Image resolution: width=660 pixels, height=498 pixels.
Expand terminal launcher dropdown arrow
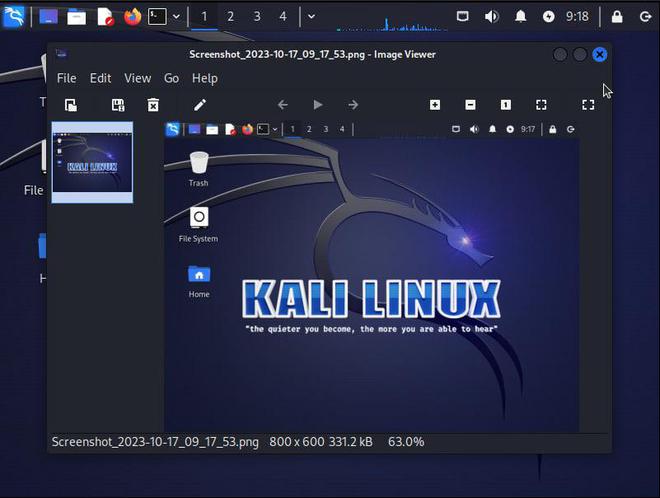coord(176,16)
